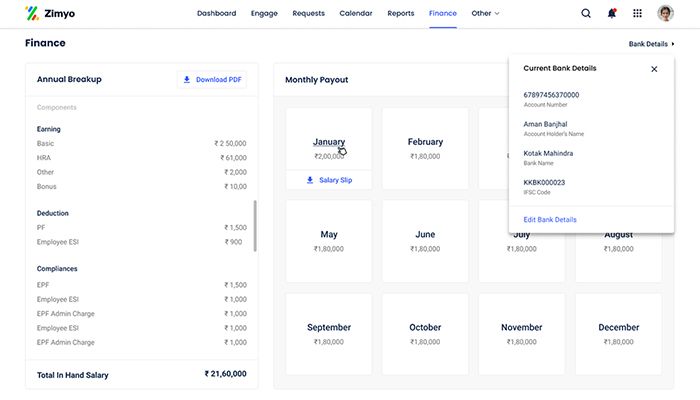Screen dimensions: 700x400
Task: Close the Current Bank Details popup
Action: 654,69
